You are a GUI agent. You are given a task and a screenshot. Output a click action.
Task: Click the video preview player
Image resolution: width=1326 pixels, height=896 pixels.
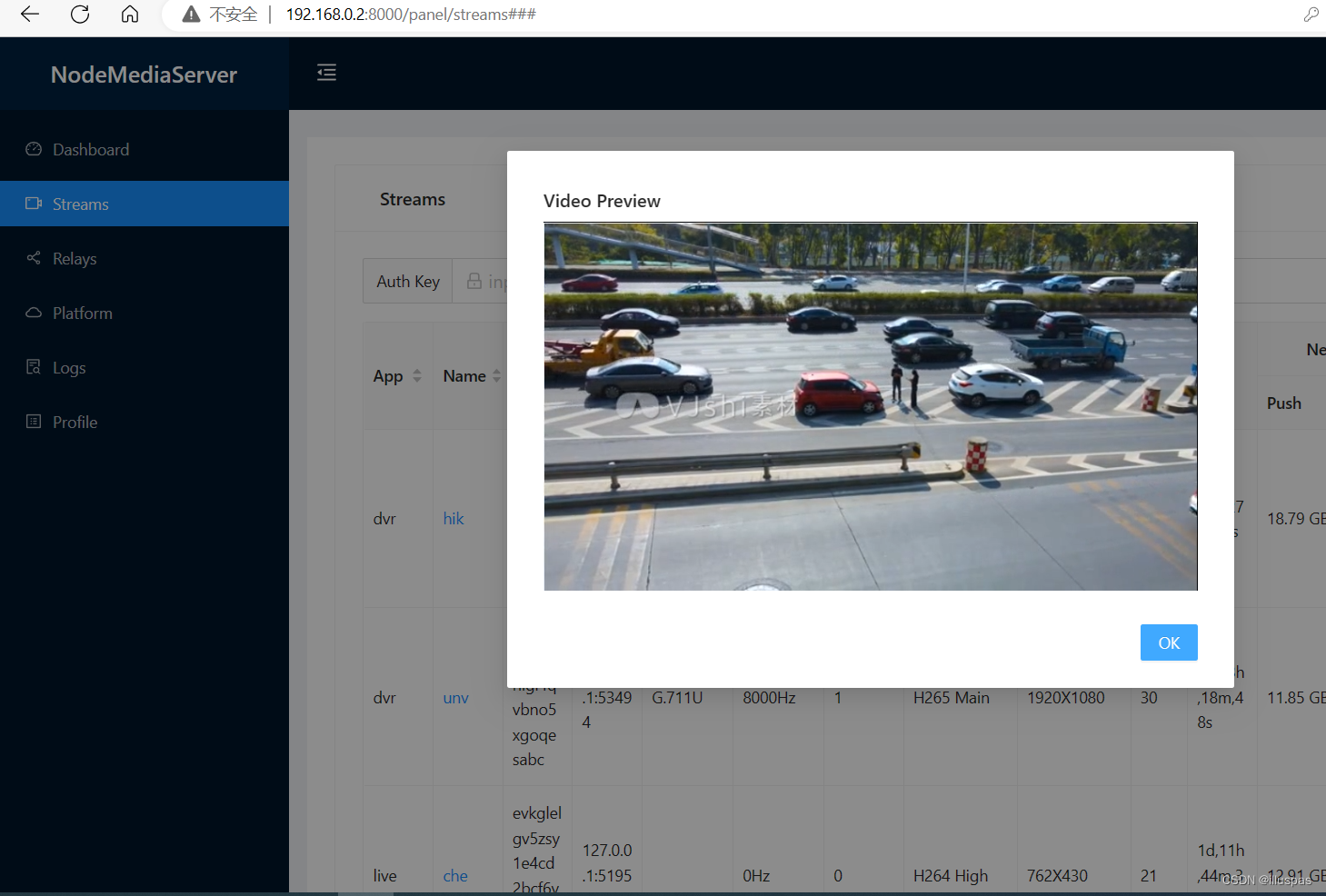(x=871, y=406)
